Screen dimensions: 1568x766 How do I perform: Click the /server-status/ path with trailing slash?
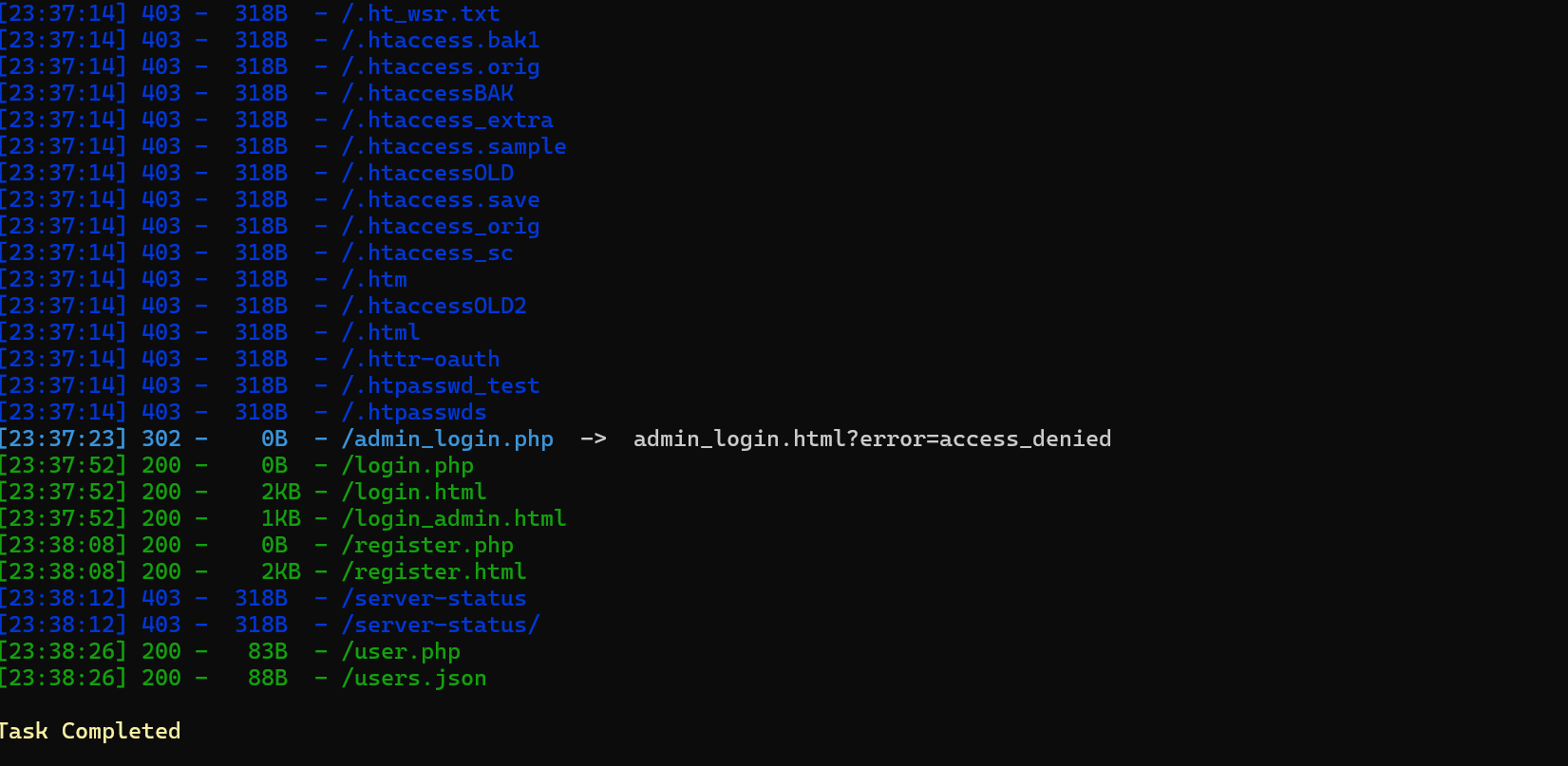click(x=441, y=626)
